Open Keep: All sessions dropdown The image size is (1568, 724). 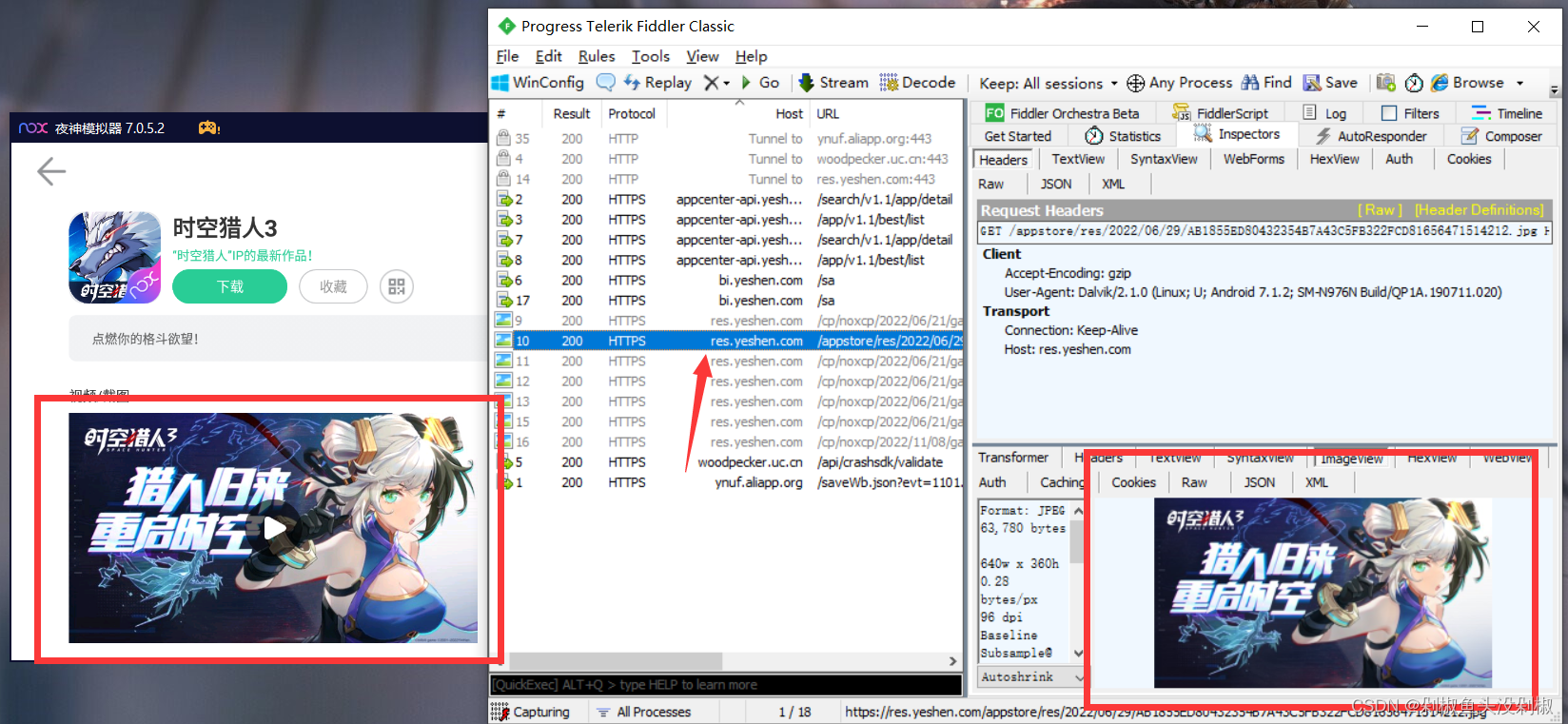coord(1049,84)
